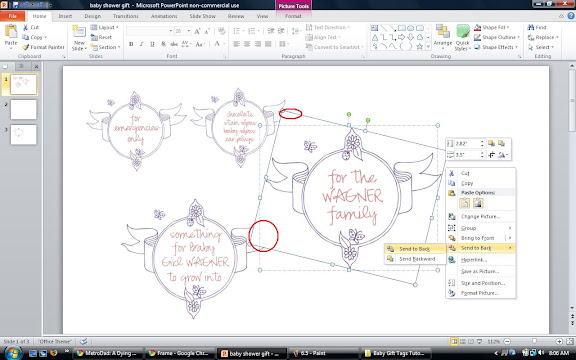
Task: Toggle text Shadow formatting
Action: [x=163, y=44]
